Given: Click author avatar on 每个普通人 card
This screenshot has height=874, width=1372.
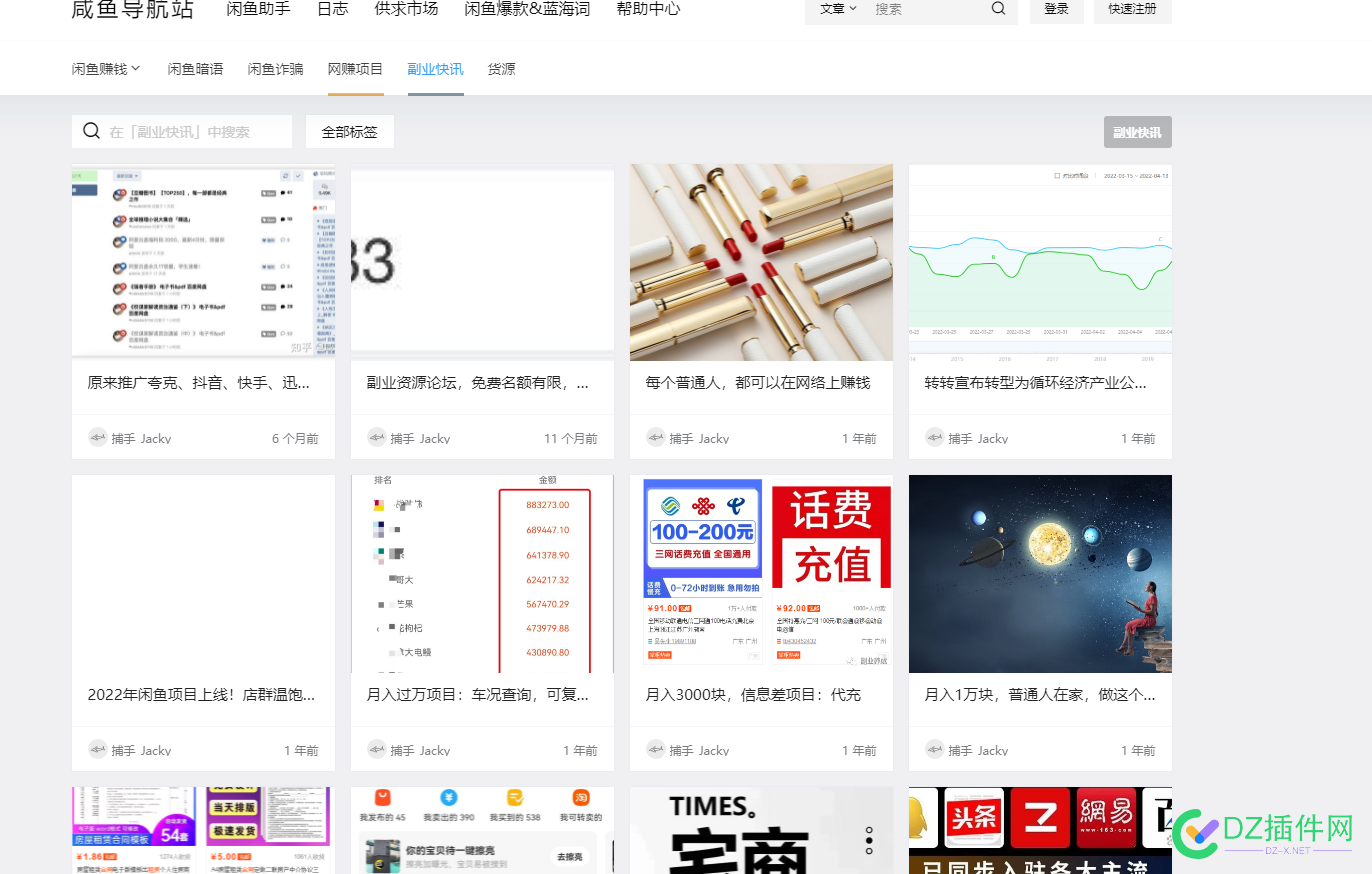Looking at the screenshot, I should (x=655, y=438).
